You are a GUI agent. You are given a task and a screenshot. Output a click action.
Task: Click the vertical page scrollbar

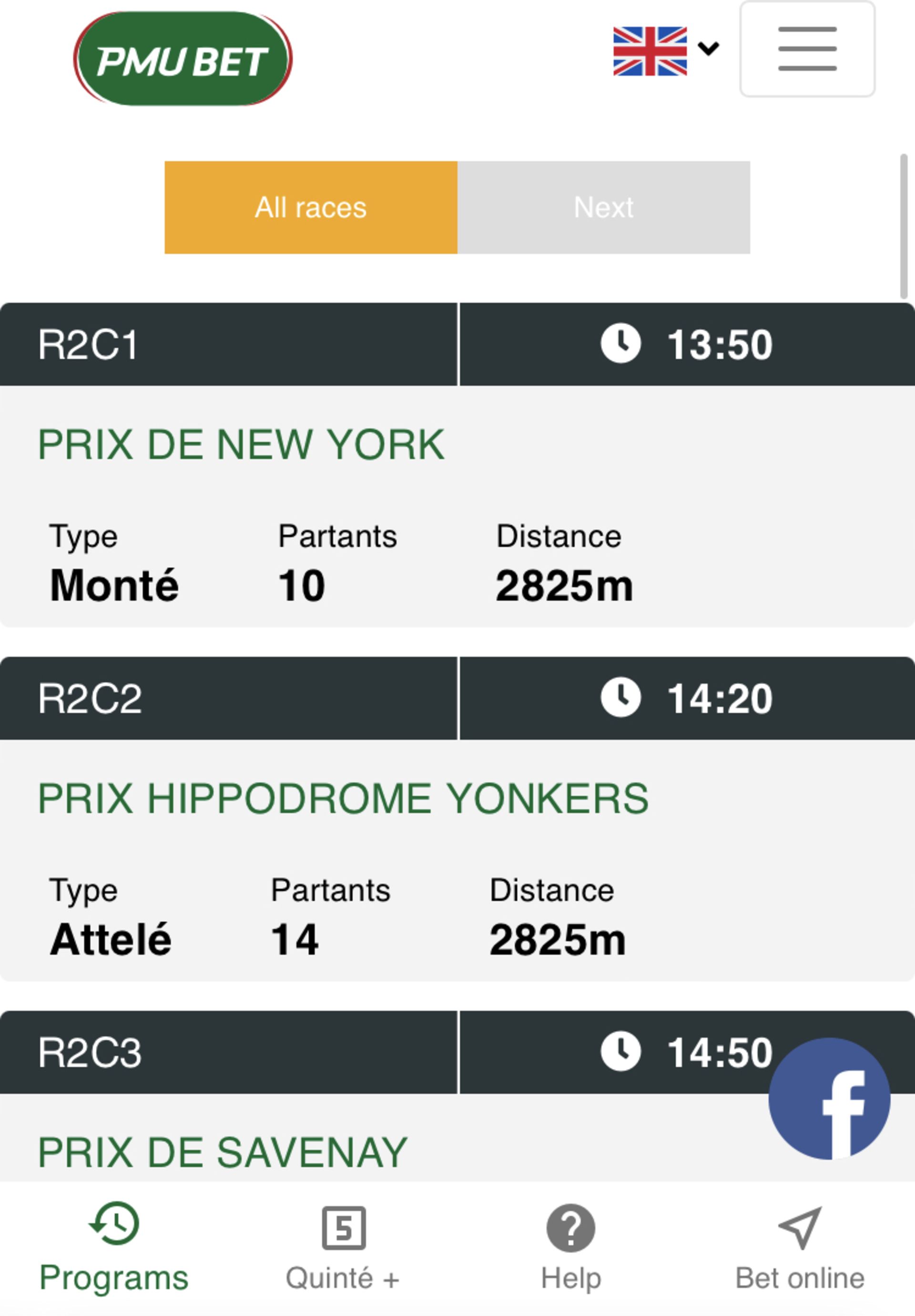(904, 226)
